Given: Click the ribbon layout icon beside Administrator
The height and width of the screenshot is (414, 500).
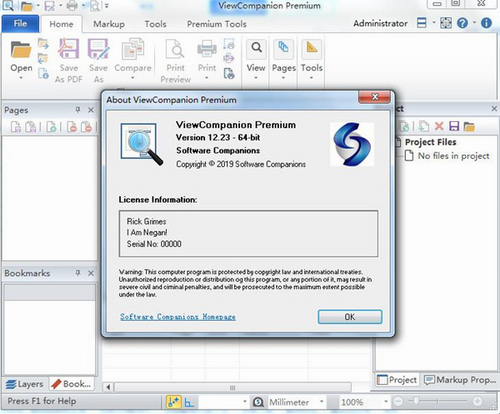Looking at the screenshot, I should (422, 23).
